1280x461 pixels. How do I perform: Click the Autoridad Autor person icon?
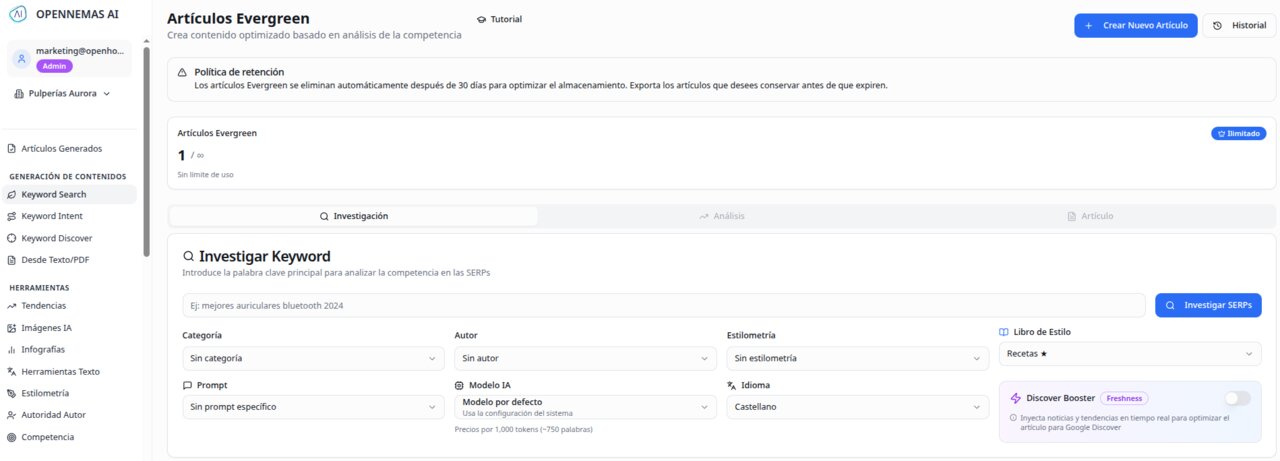12,415
